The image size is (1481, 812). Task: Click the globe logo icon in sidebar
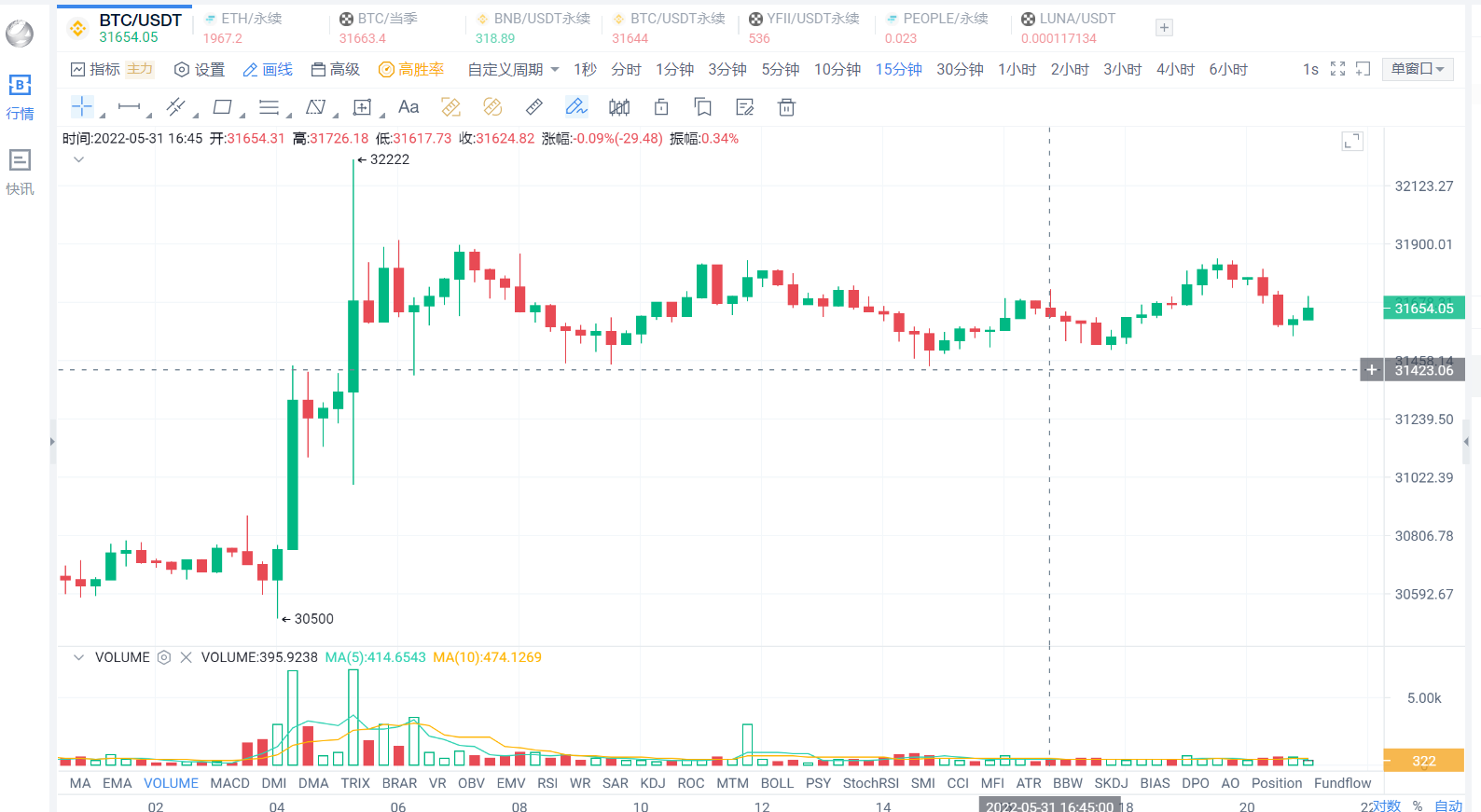[20, 34]
